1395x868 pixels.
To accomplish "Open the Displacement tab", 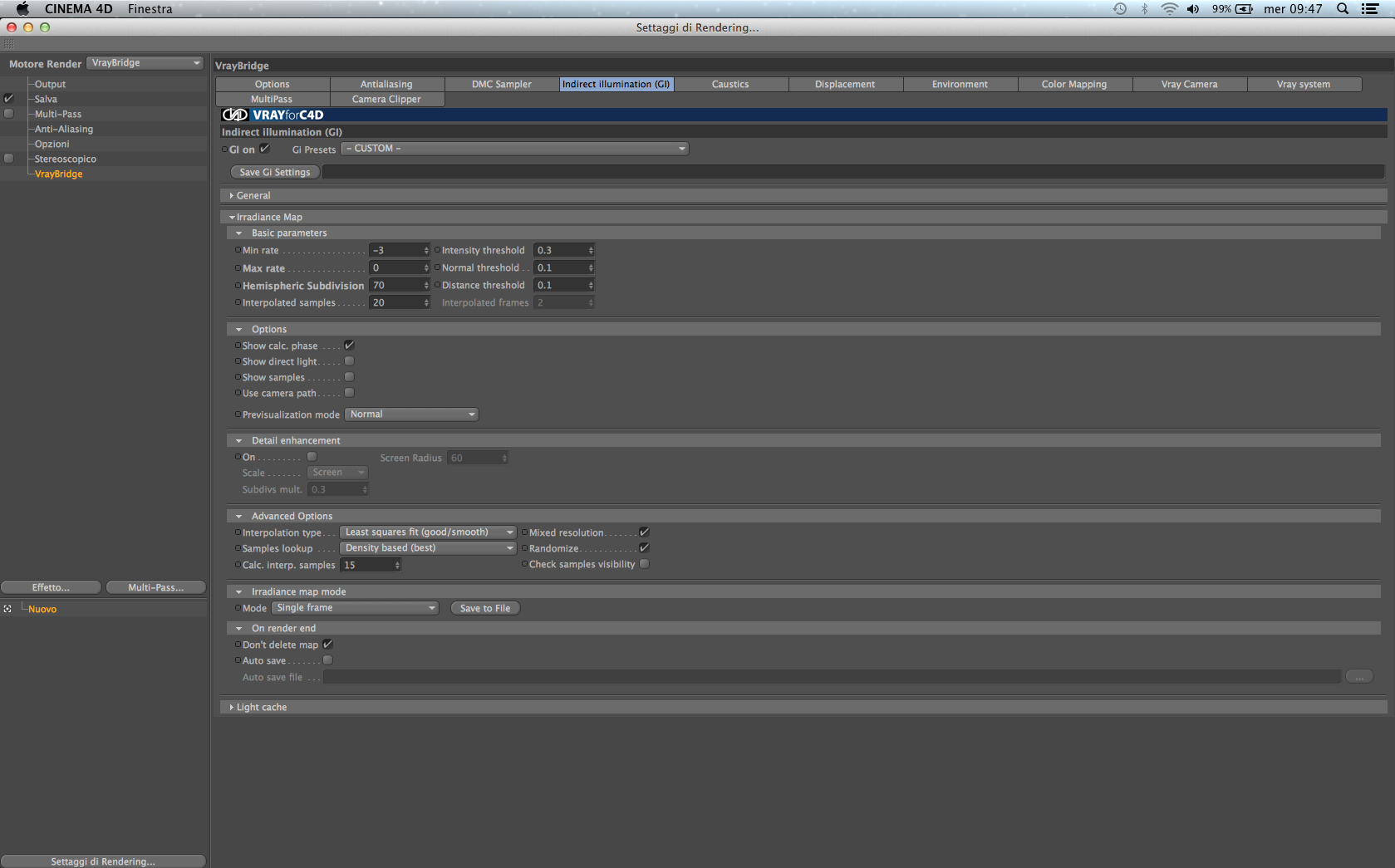I will [x=845, y=84].
